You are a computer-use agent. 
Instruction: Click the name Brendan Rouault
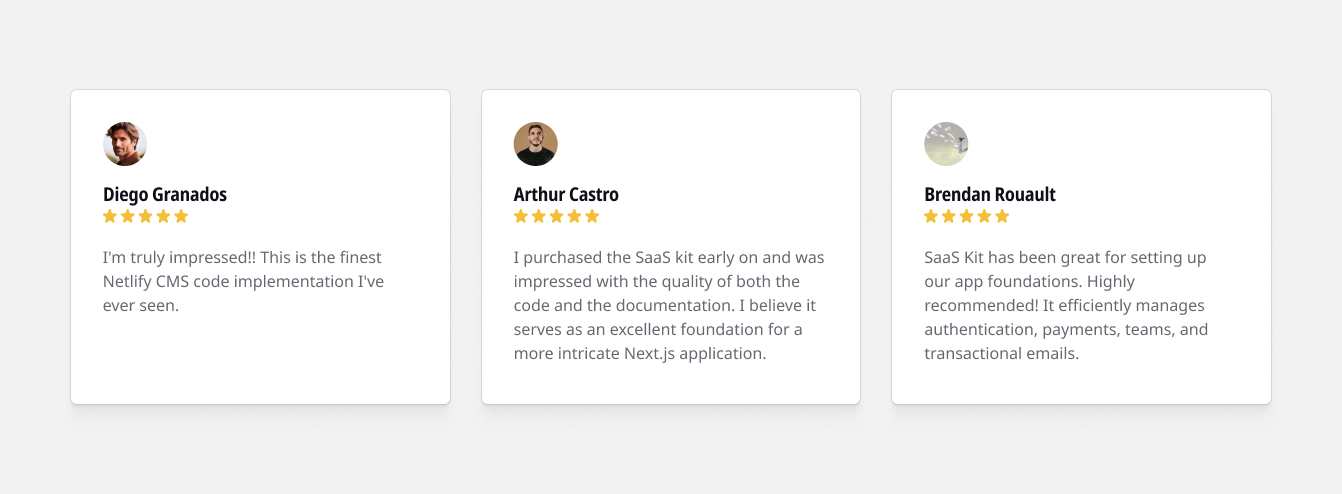click(x=990, y=194)
